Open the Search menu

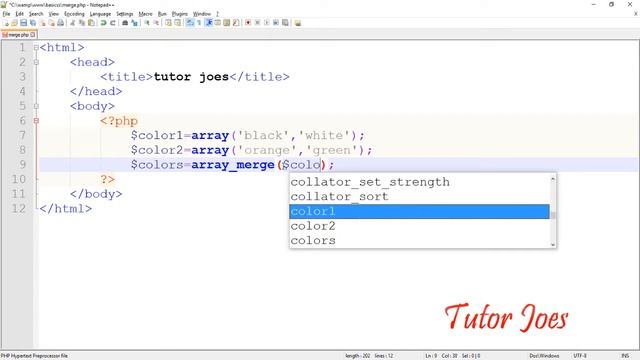(36, 14)
